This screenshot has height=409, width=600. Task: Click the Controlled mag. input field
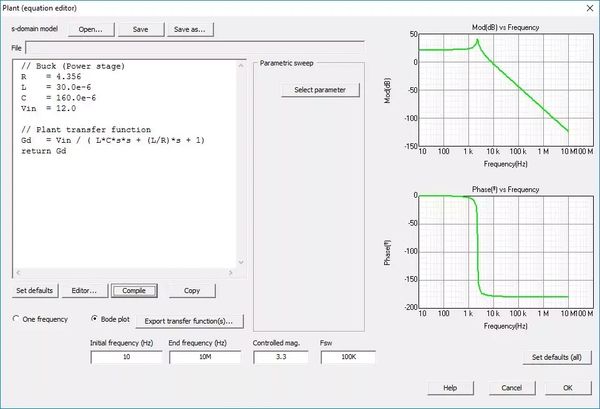tap(283, 358)
